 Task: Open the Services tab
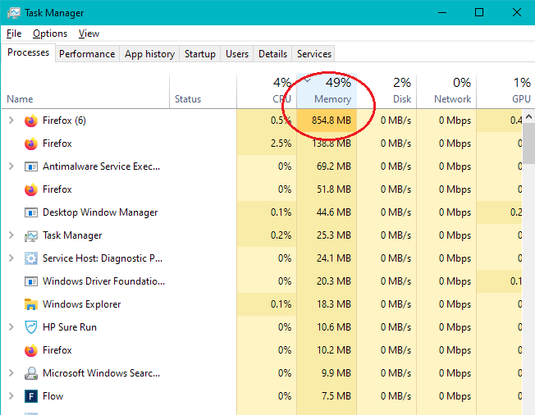coord(314,54)
